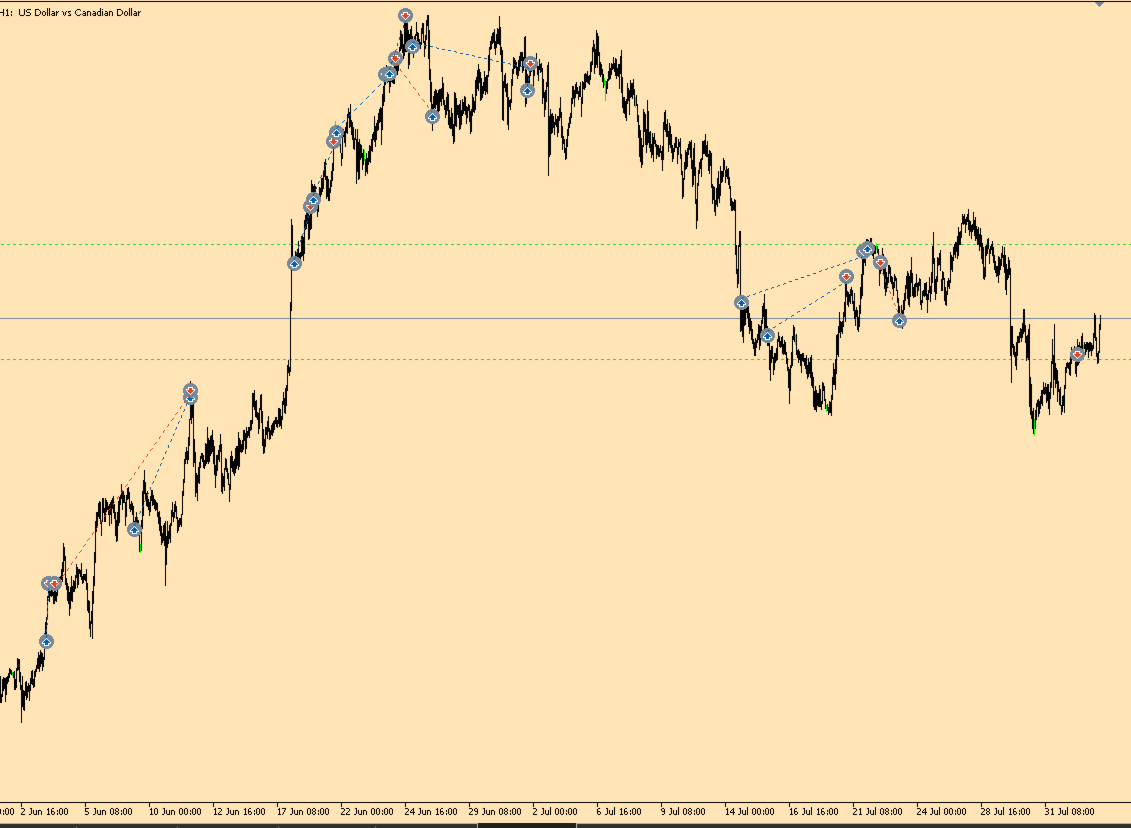Click the buy arrow at the 14 Jul drop
Viewport: 1131px width, 828px height.
click(x=741, y=303)
